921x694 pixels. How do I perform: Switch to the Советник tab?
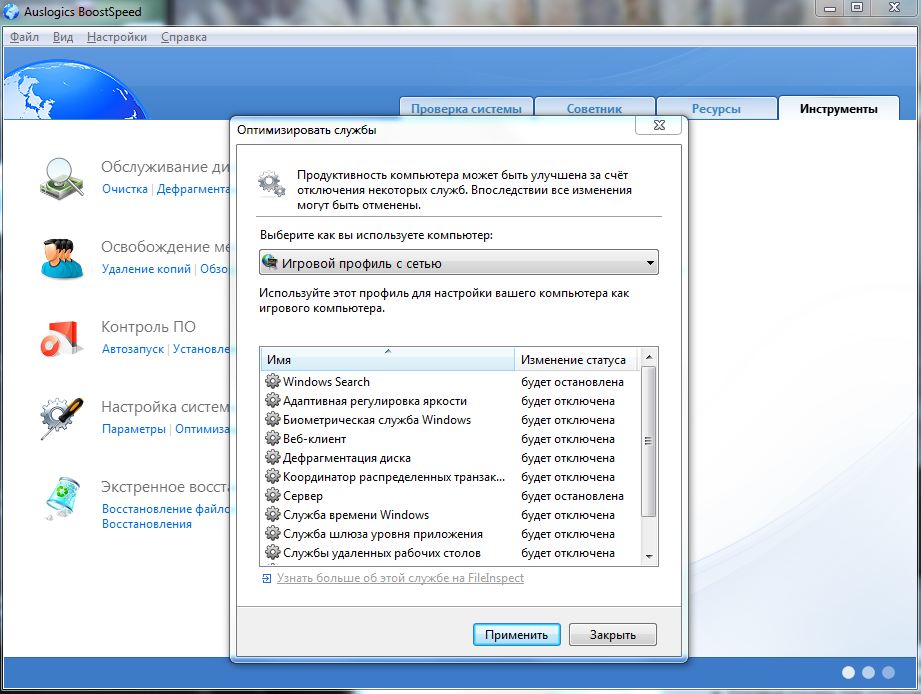594,109
